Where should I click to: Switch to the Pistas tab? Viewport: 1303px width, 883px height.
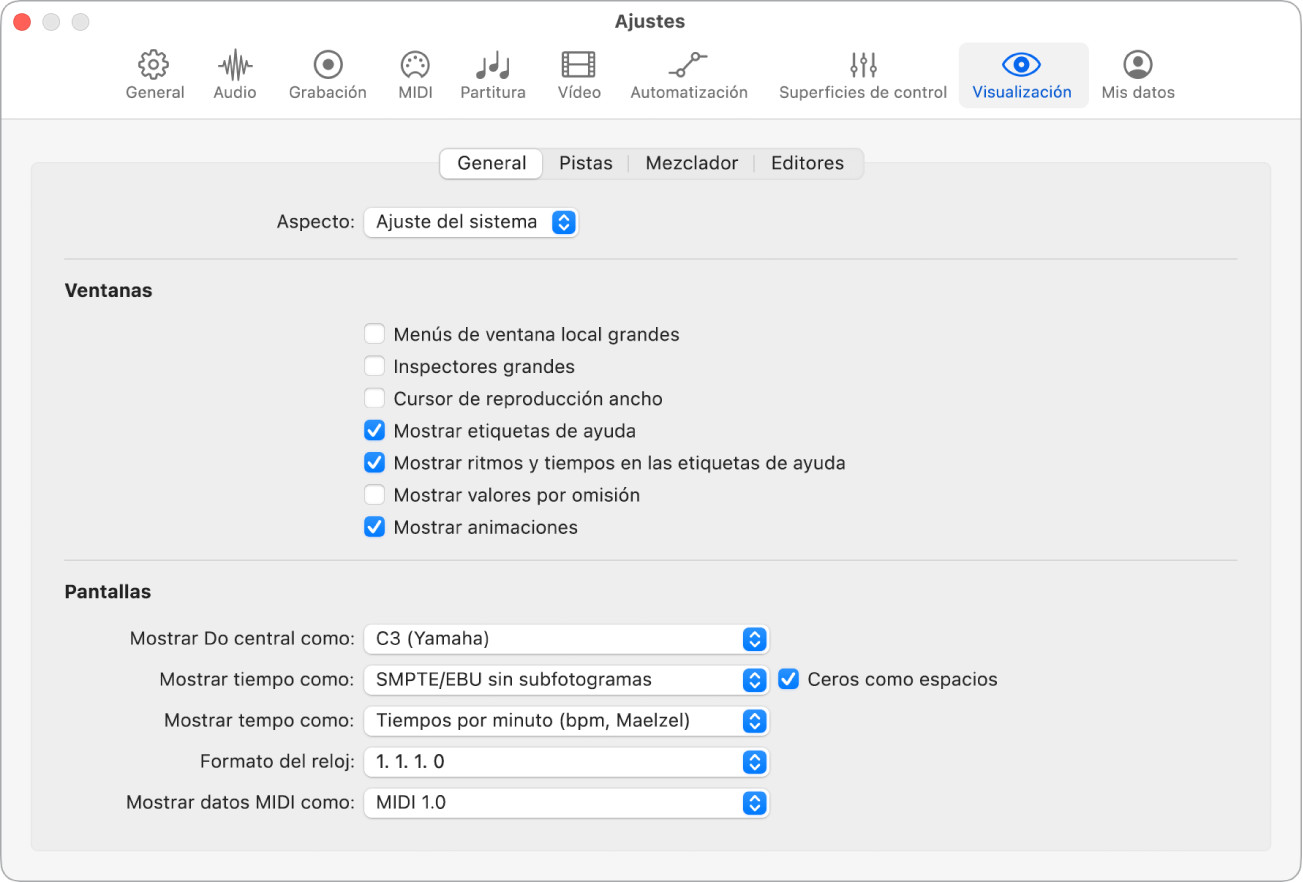pyautogui.click(x=585, y=163)
